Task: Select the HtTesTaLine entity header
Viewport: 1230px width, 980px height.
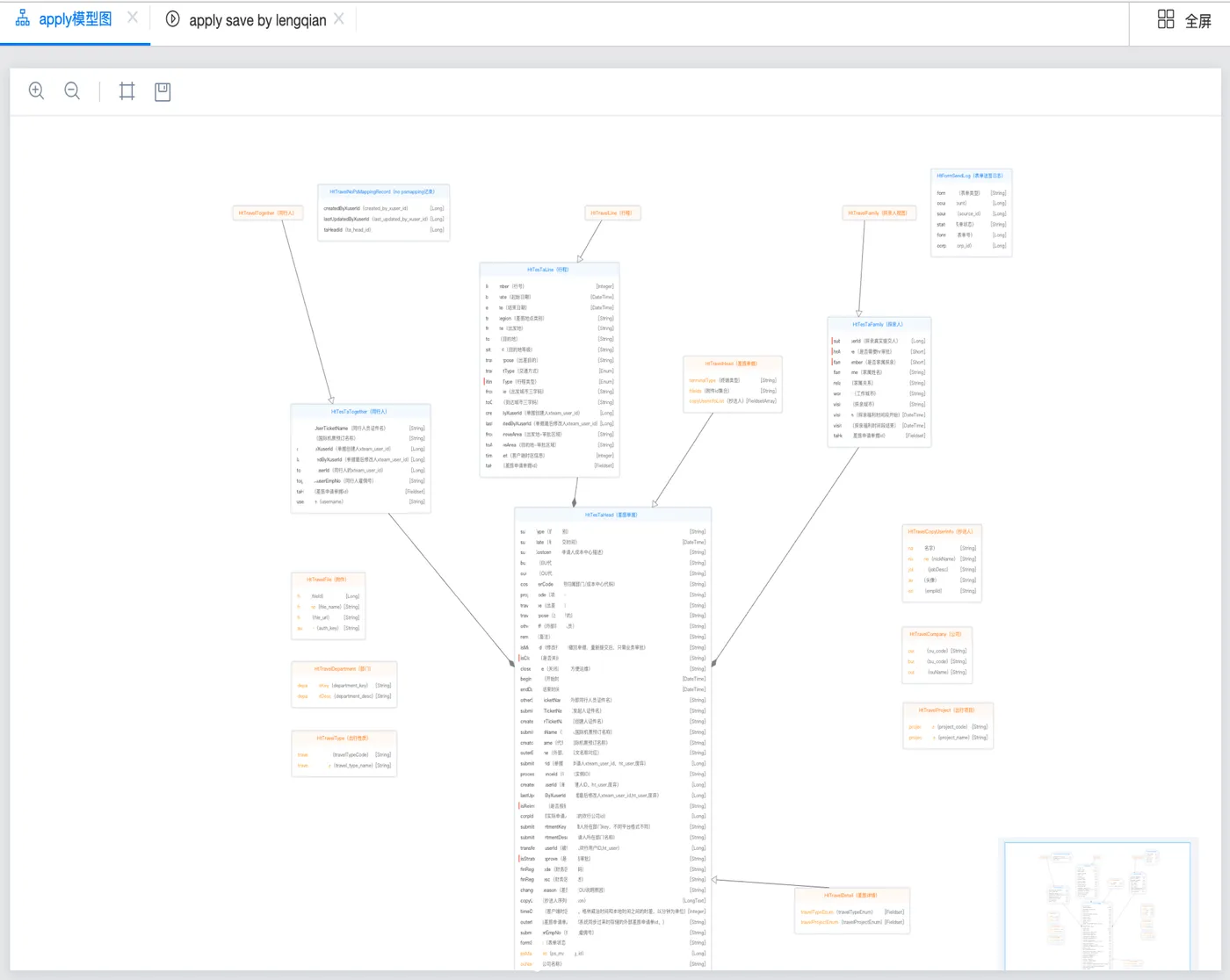Action: coord(549,270)
